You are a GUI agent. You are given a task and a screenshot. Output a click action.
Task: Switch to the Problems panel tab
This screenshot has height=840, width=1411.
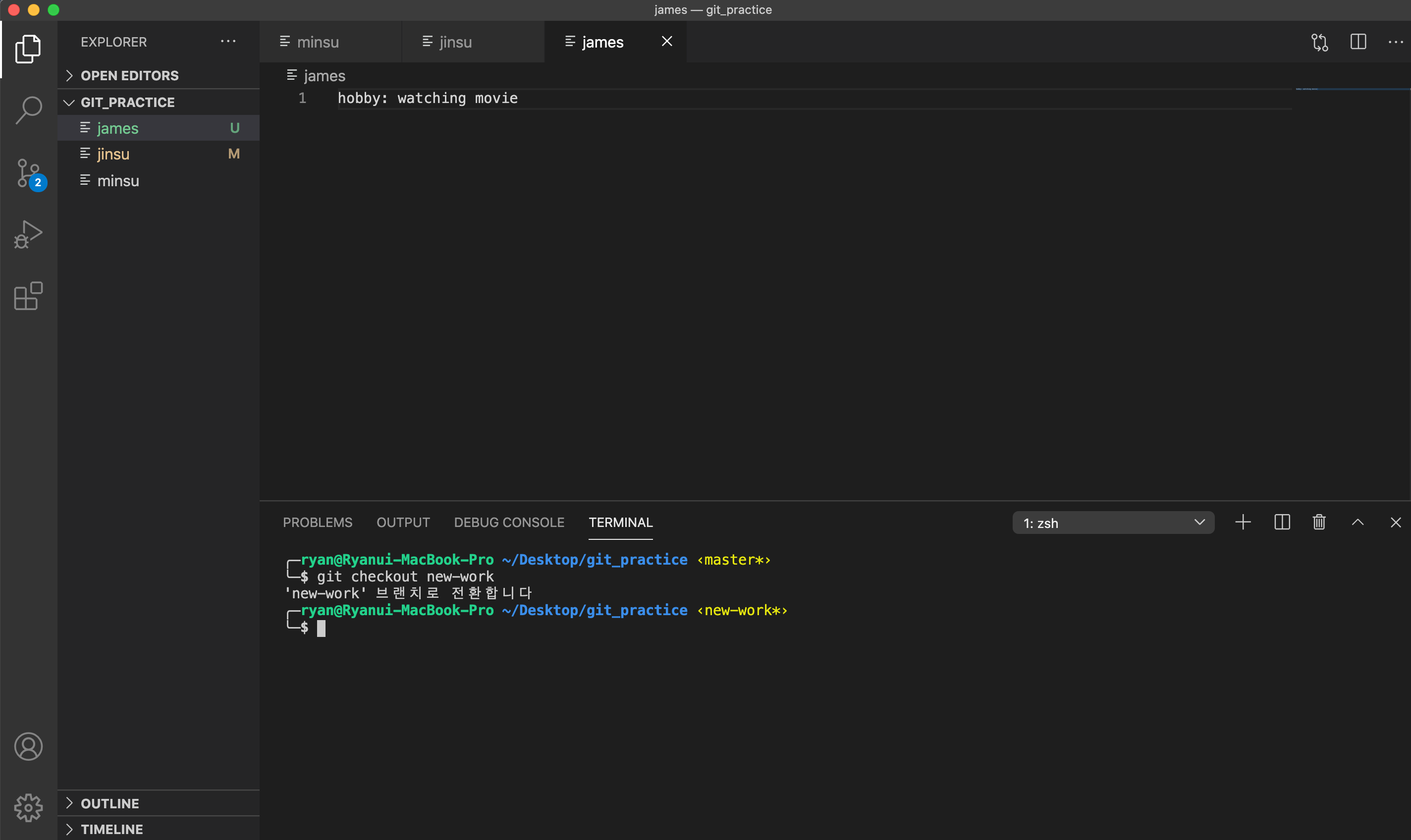click(317, 522)
